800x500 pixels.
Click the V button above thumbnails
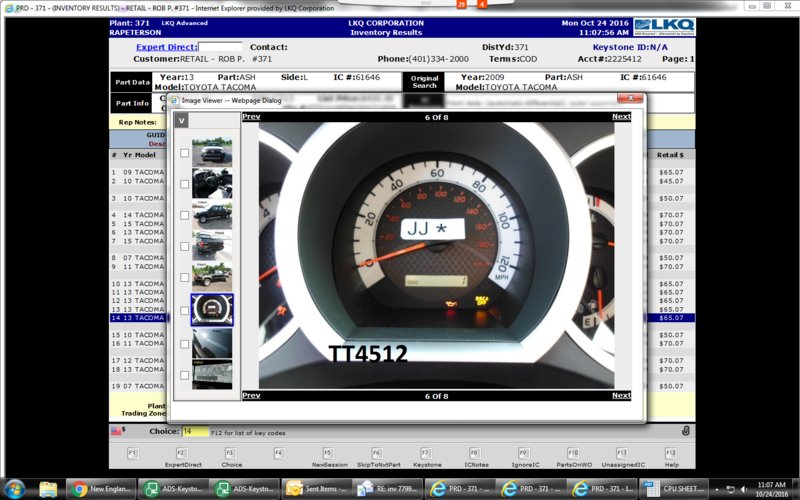pyautogui.click(x=181, y=121)
